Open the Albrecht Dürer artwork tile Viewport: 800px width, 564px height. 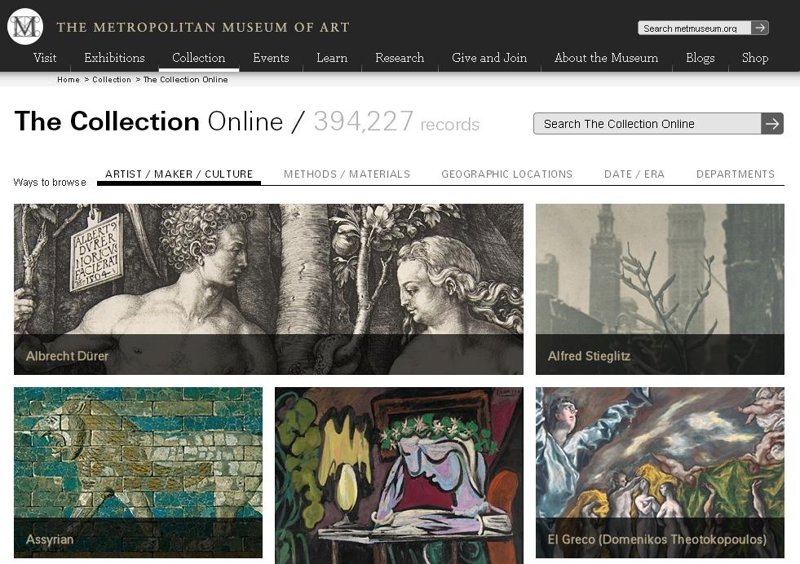(268, 289)
